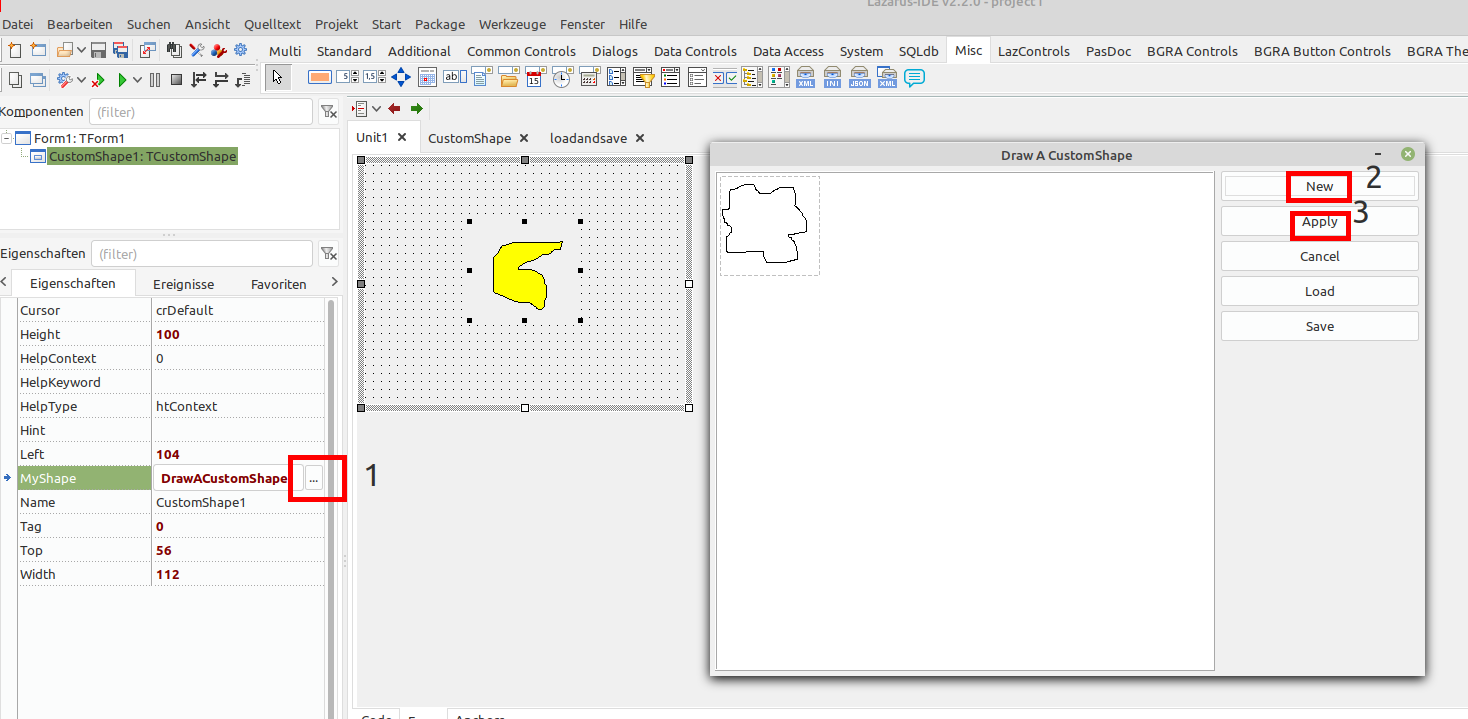The height and width of the screenshot is (719, 1468).
Task: Click the build mode gear-wrench icon
Action: click(65, 80)
